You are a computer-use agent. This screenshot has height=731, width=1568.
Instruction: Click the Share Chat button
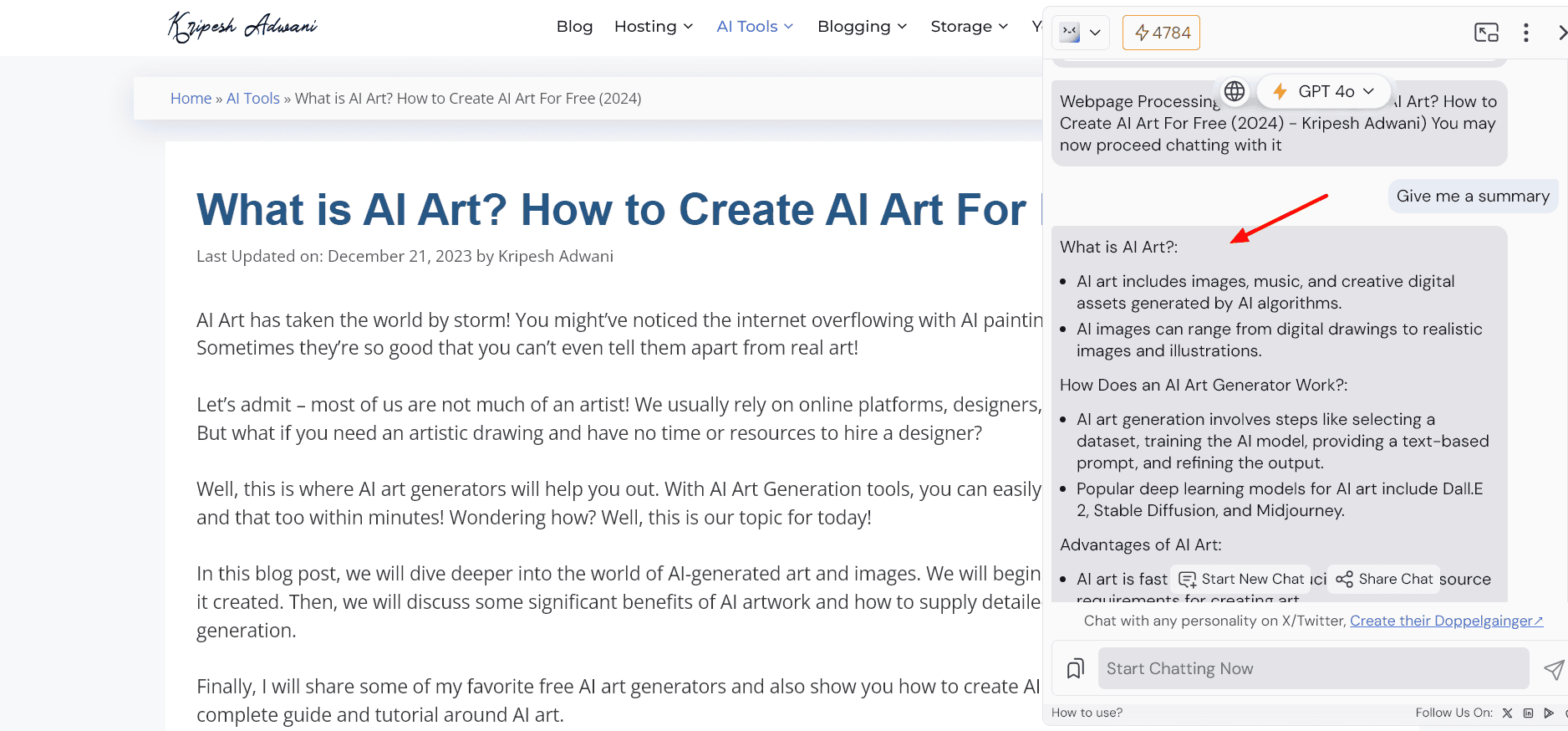point(1384,579)
